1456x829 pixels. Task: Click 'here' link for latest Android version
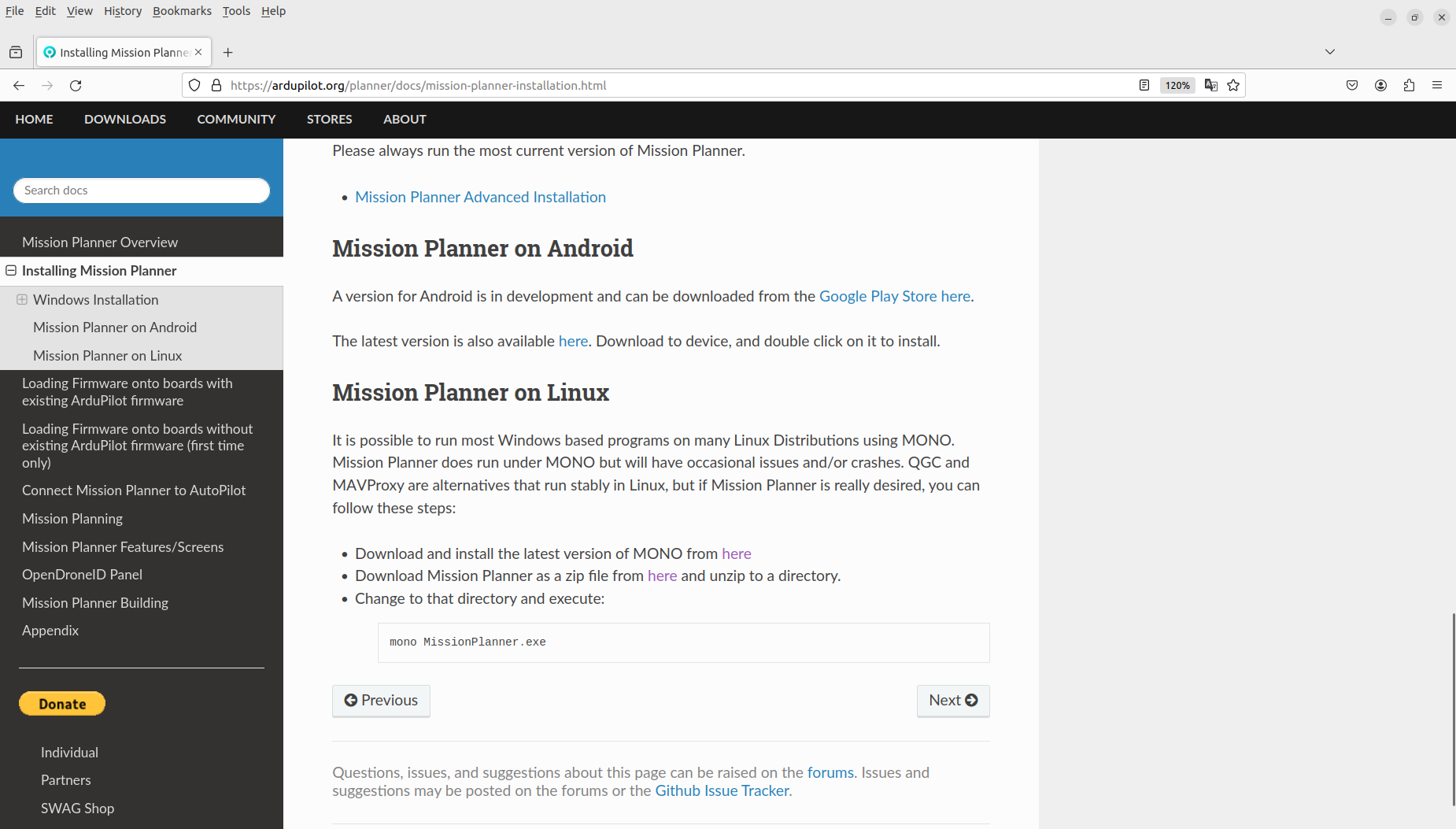(x=573, y=341)
